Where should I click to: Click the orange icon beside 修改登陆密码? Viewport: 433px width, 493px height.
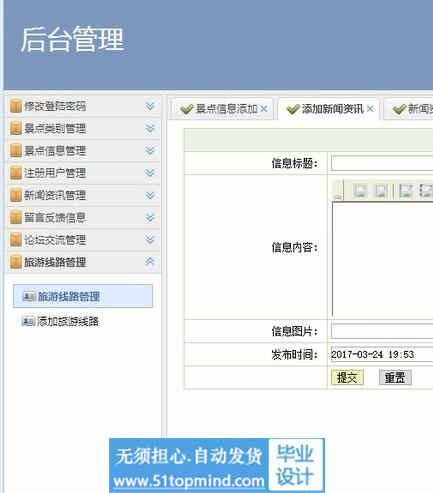point(16,106)
